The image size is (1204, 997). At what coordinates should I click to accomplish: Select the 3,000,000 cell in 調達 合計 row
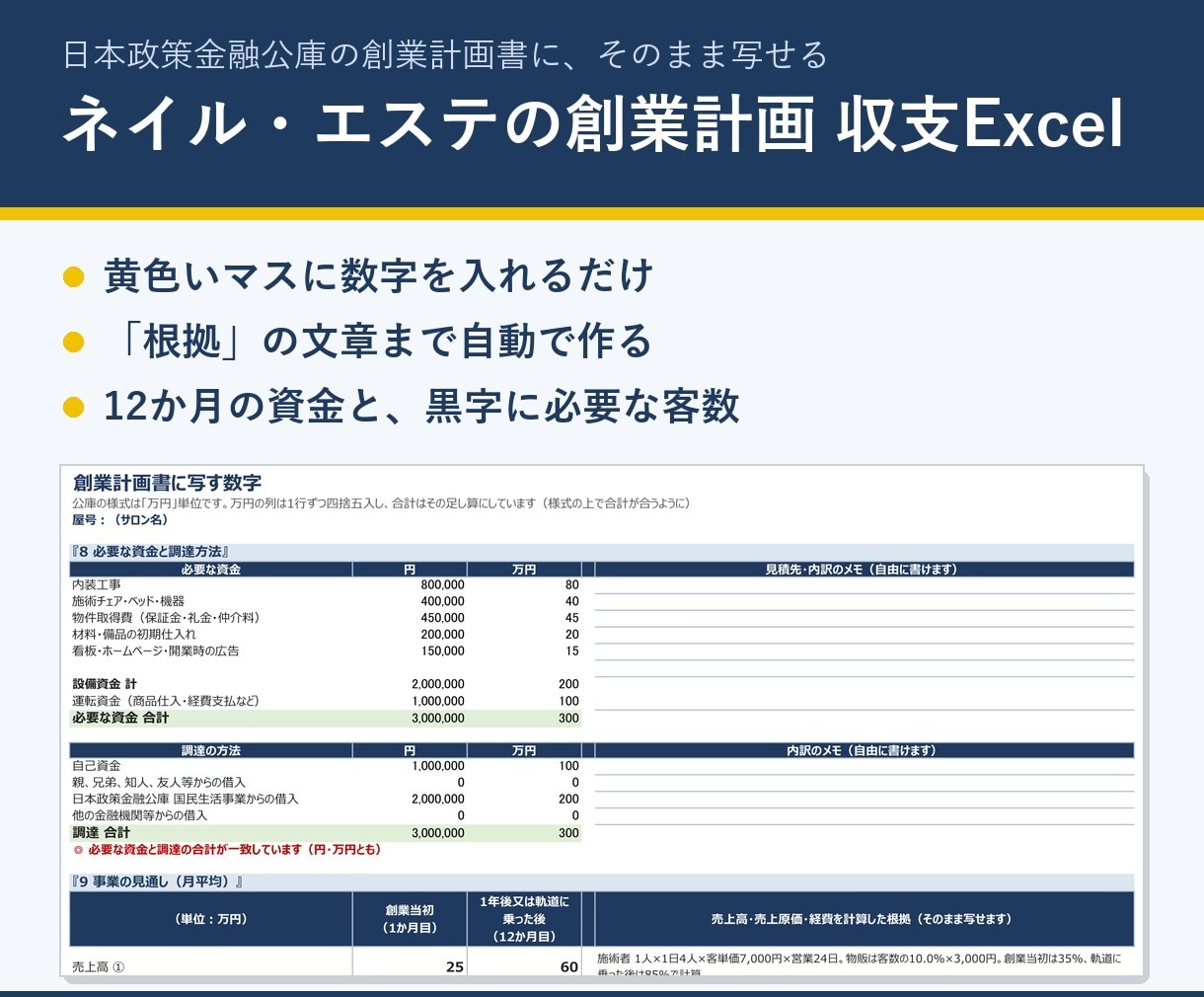click(x=437, y=832)
